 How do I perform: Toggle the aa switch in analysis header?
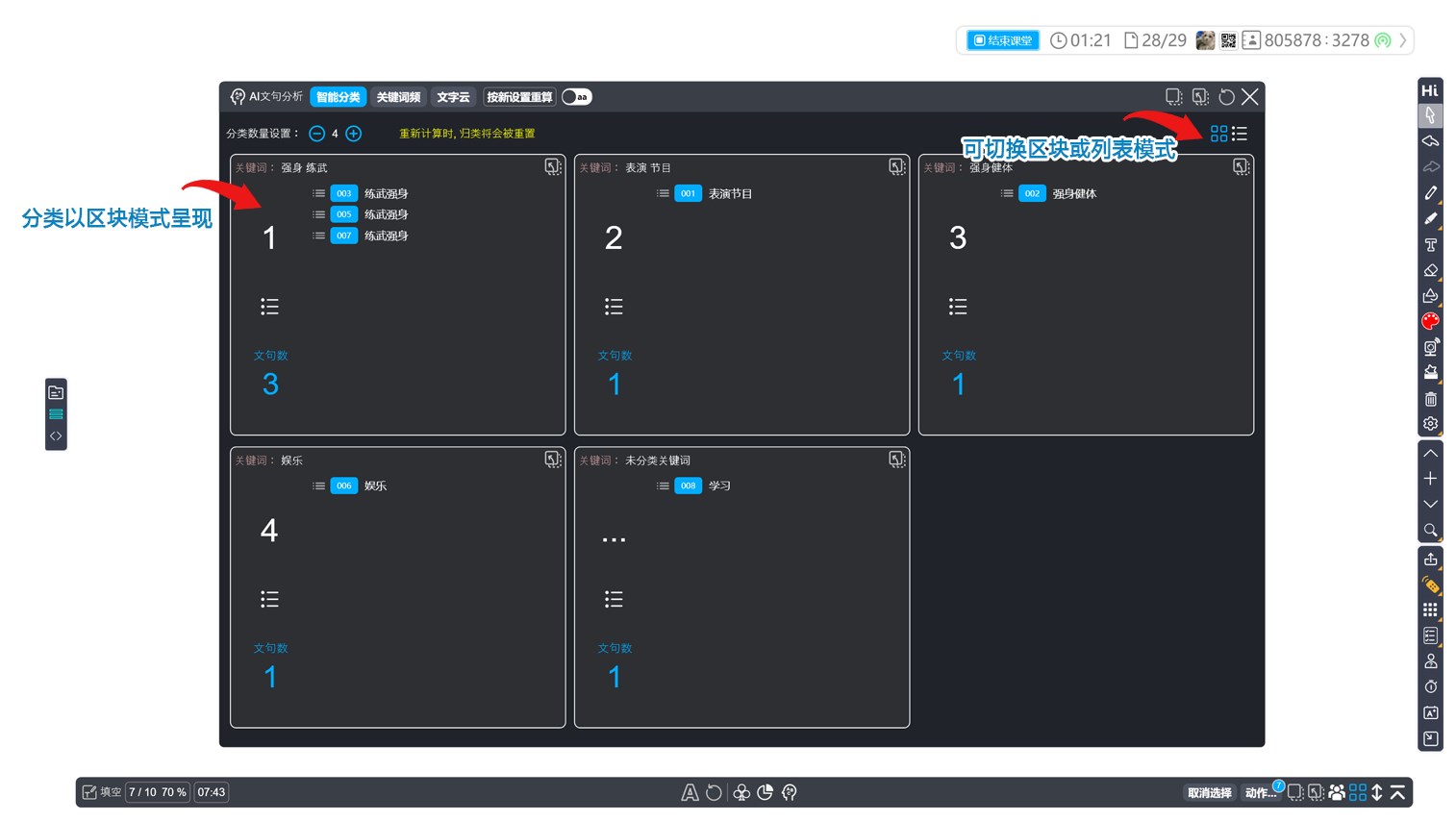(577, 97)
